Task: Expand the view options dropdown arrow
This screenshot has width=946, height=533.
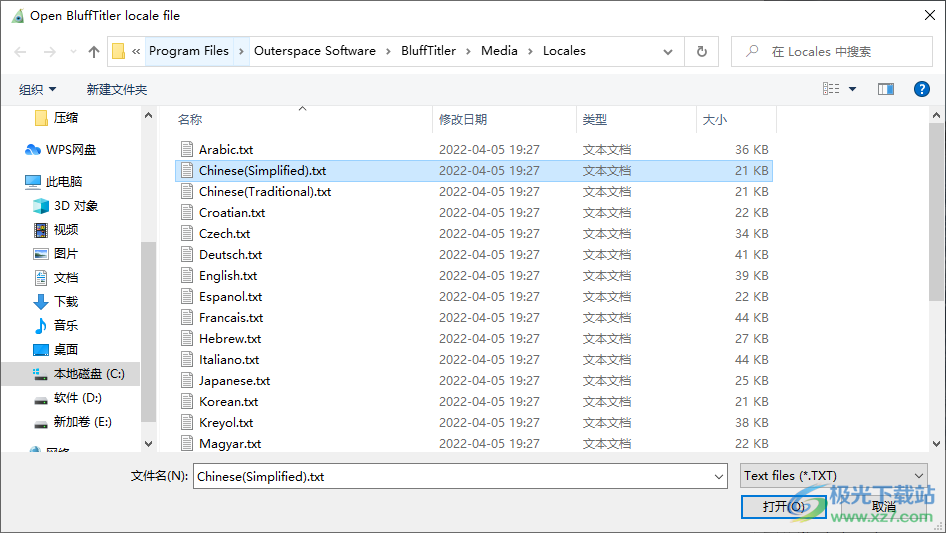Action: [x=853, y=89]
